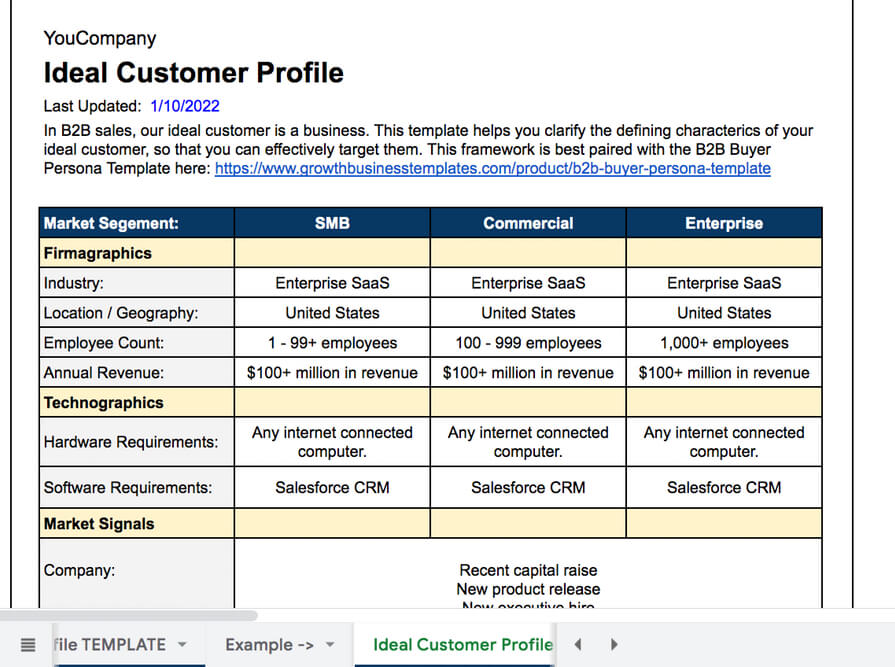Image resolution: width=895 pixels, height=667 pixels.
Task: Select the Market Segement header cell
Action: pyautogui.click(x=137, y=223)
